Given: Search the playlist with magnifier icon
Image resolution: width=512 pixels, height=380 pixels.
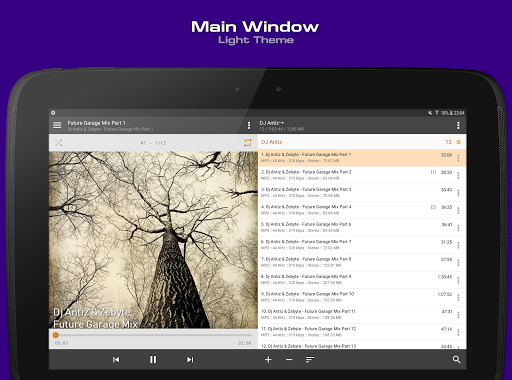Looking at the screenshot, I should tap(456, 359).
